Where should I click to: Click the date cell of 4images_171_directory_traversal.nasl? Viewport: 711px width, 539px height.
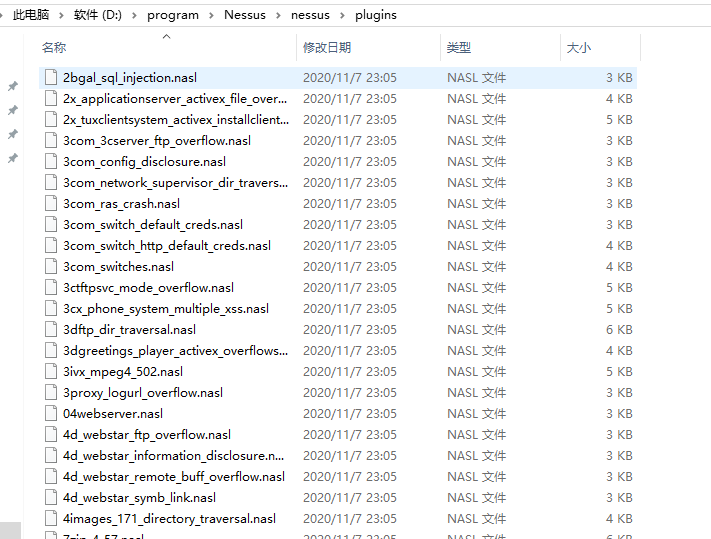350,519
